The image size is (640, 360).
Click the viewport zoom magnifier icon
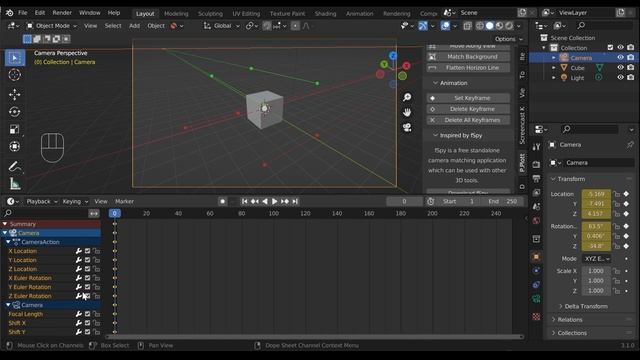coord(407,97)
